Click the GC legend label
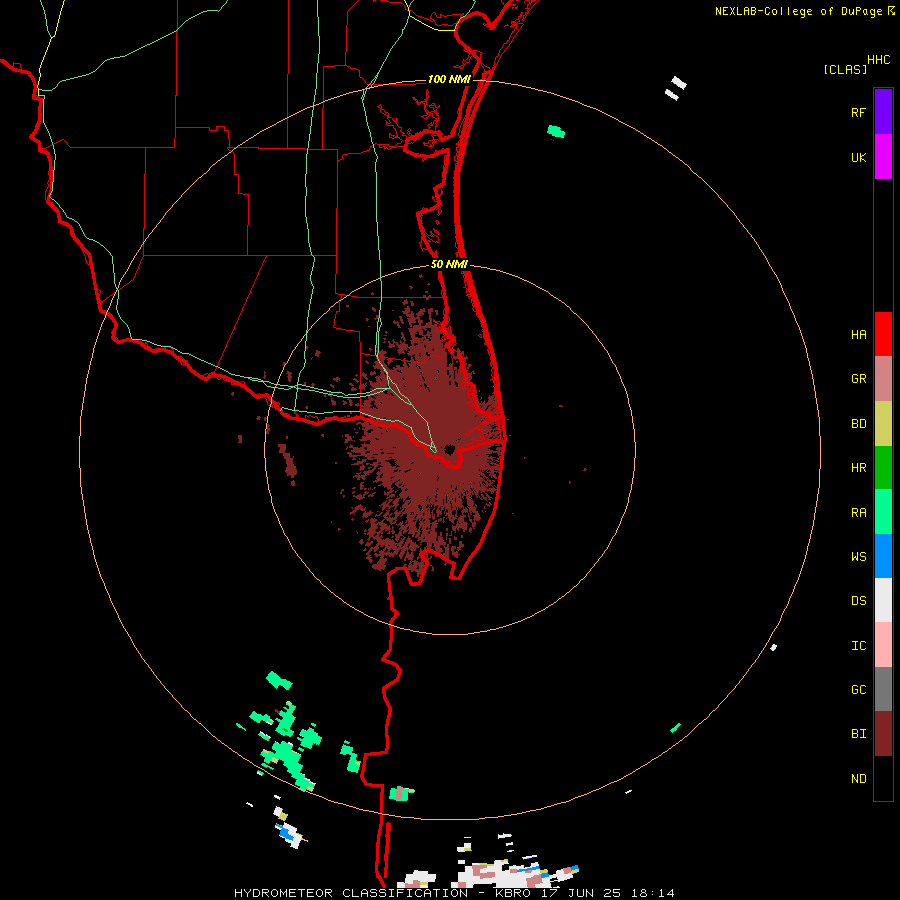 click(858, 690)
